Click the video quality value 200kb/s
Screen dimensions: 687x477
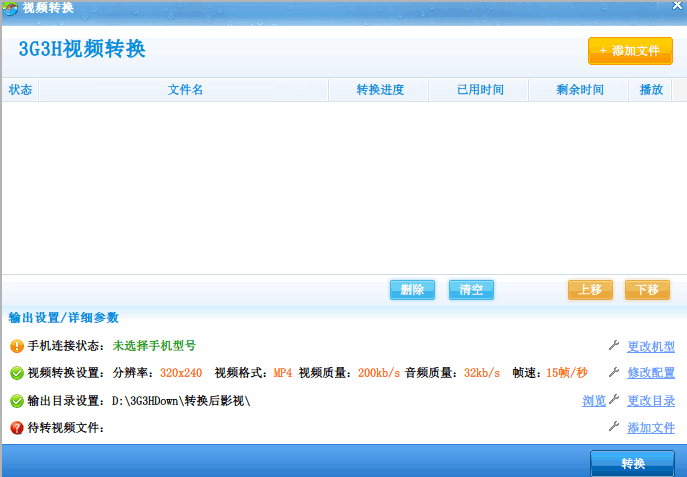379,373
